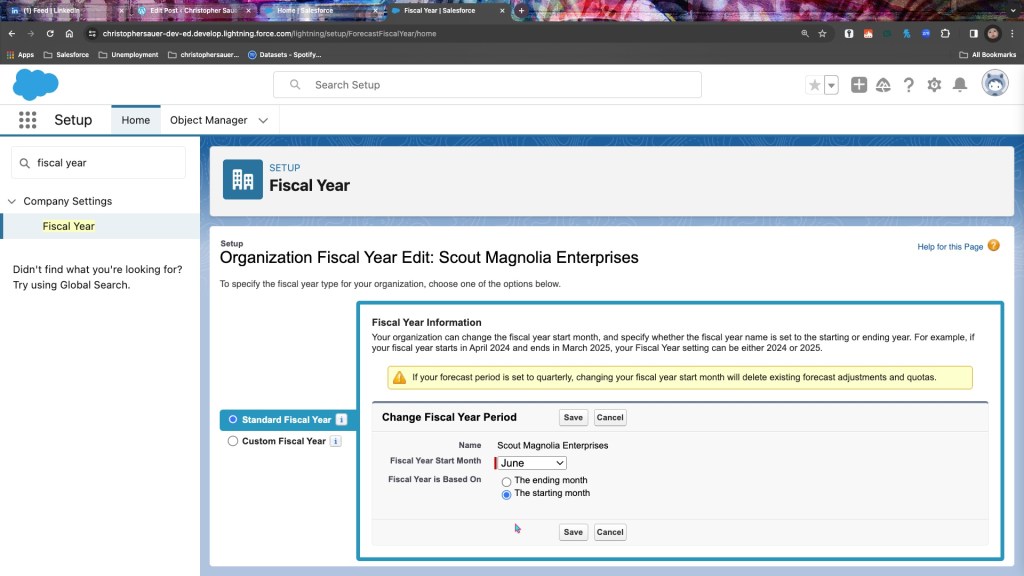The width and height of the screenshot is (1024, 576).
Task: Choose 'The ending month' radio button
Action: pos(506,481)
